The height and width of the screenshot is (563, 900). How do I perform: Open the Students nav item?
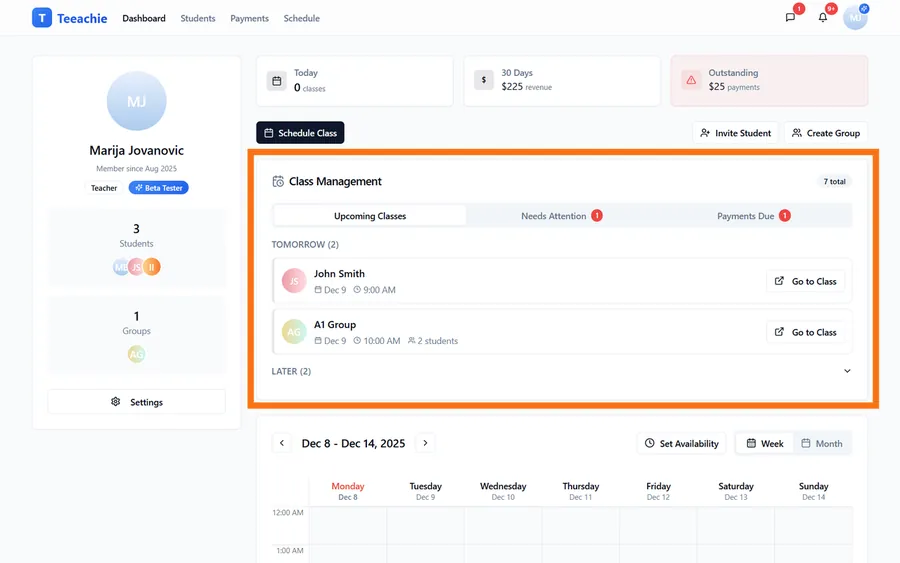198,18
